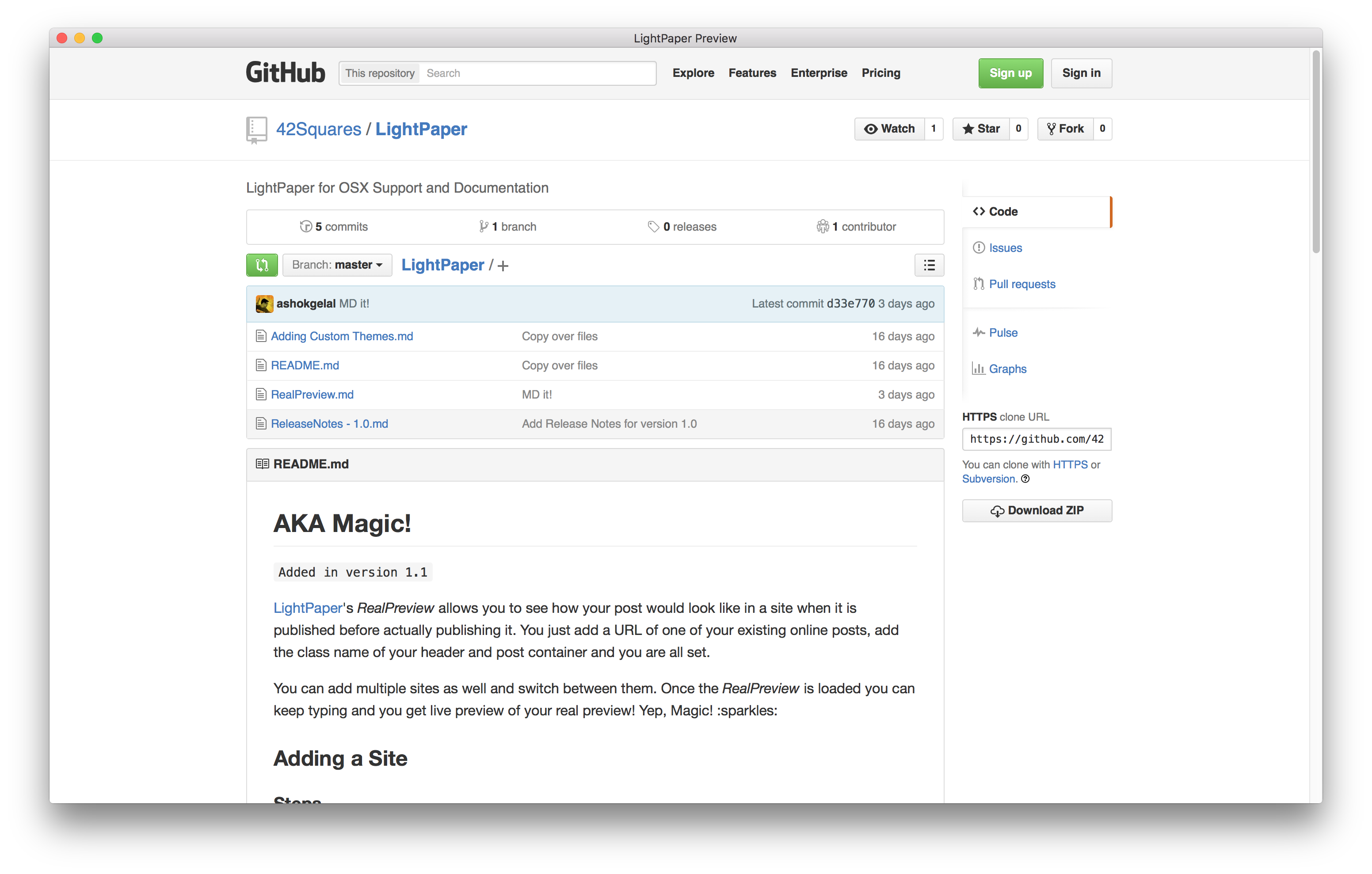This screenshot has width=1372, height=874.
Task: Open README.md file in file list
Action: click(x=305, y=365)
